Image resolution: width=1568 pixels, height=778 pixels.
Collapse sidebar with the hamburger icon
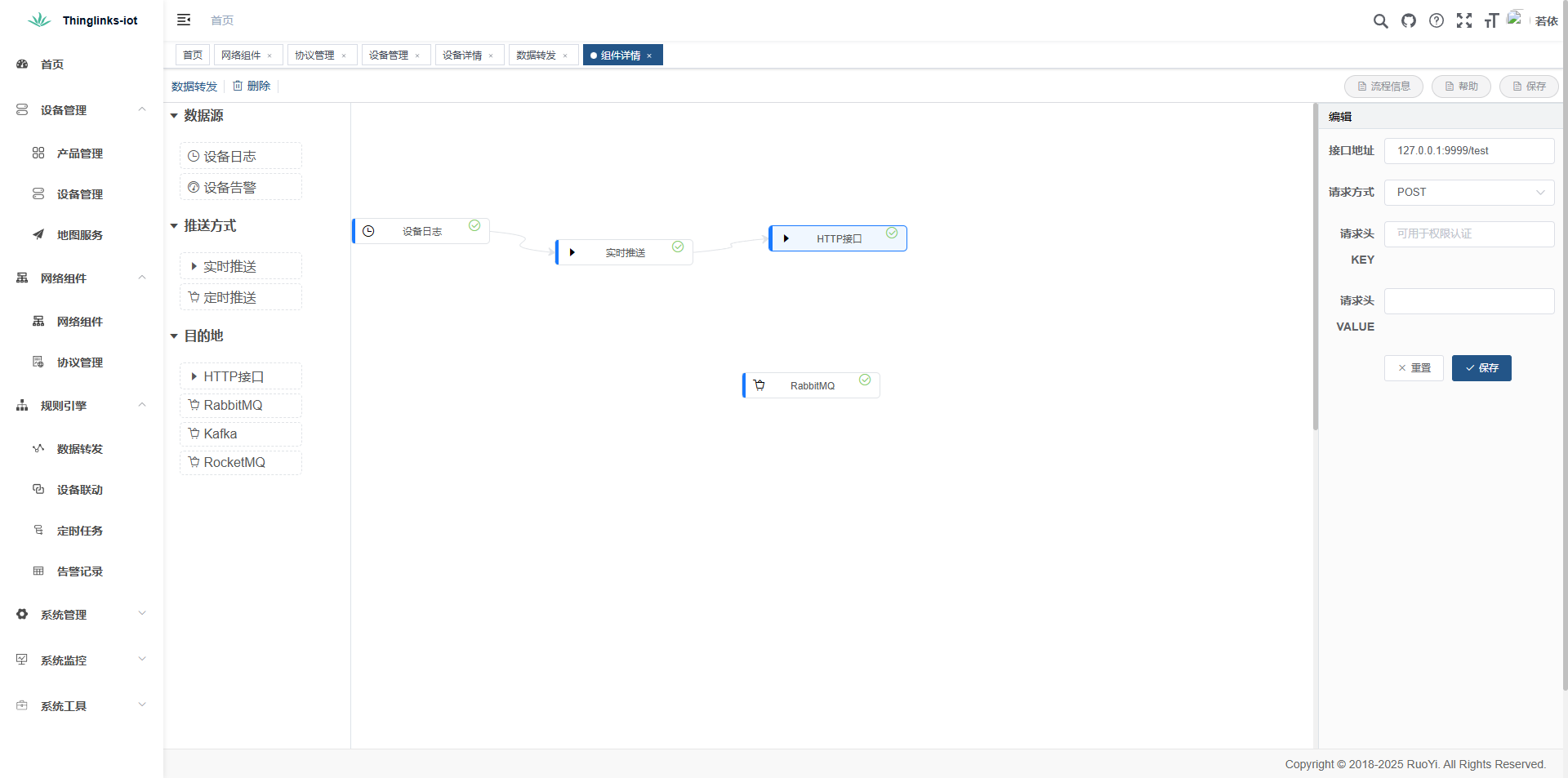coord(184,20)
